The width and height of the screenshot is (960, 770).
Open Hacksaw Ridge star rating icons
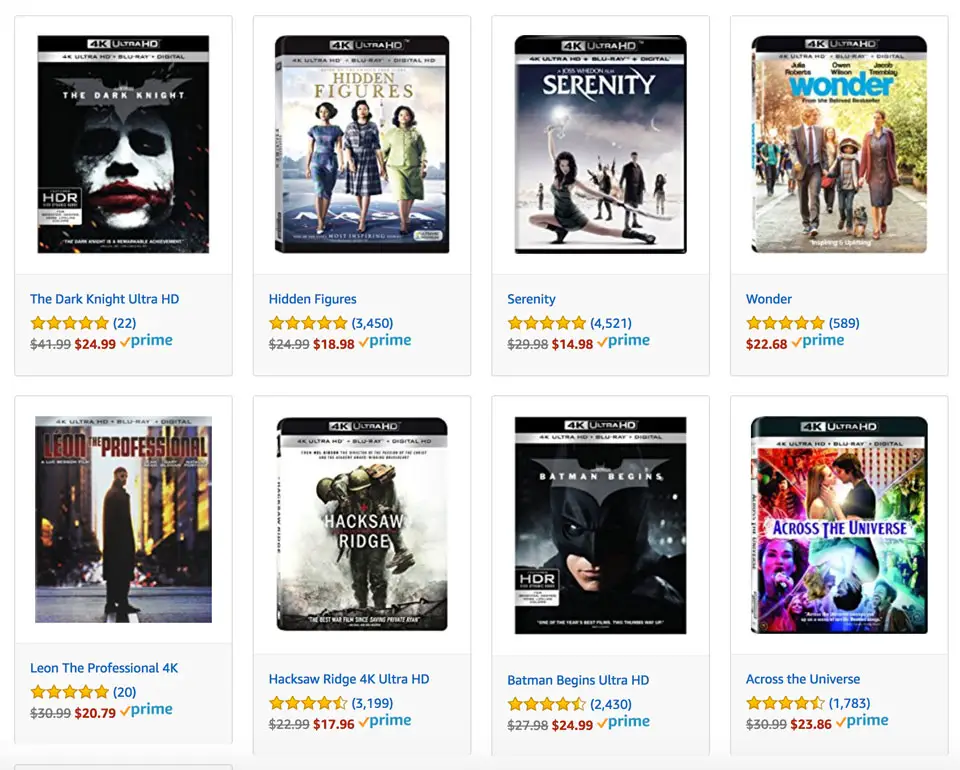coord(308,703)
